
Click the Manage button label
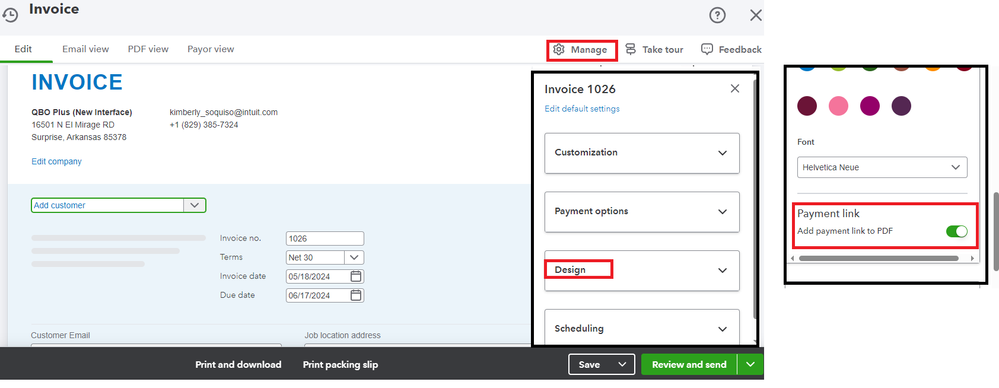pyautogui.click(x=589, y=50)
